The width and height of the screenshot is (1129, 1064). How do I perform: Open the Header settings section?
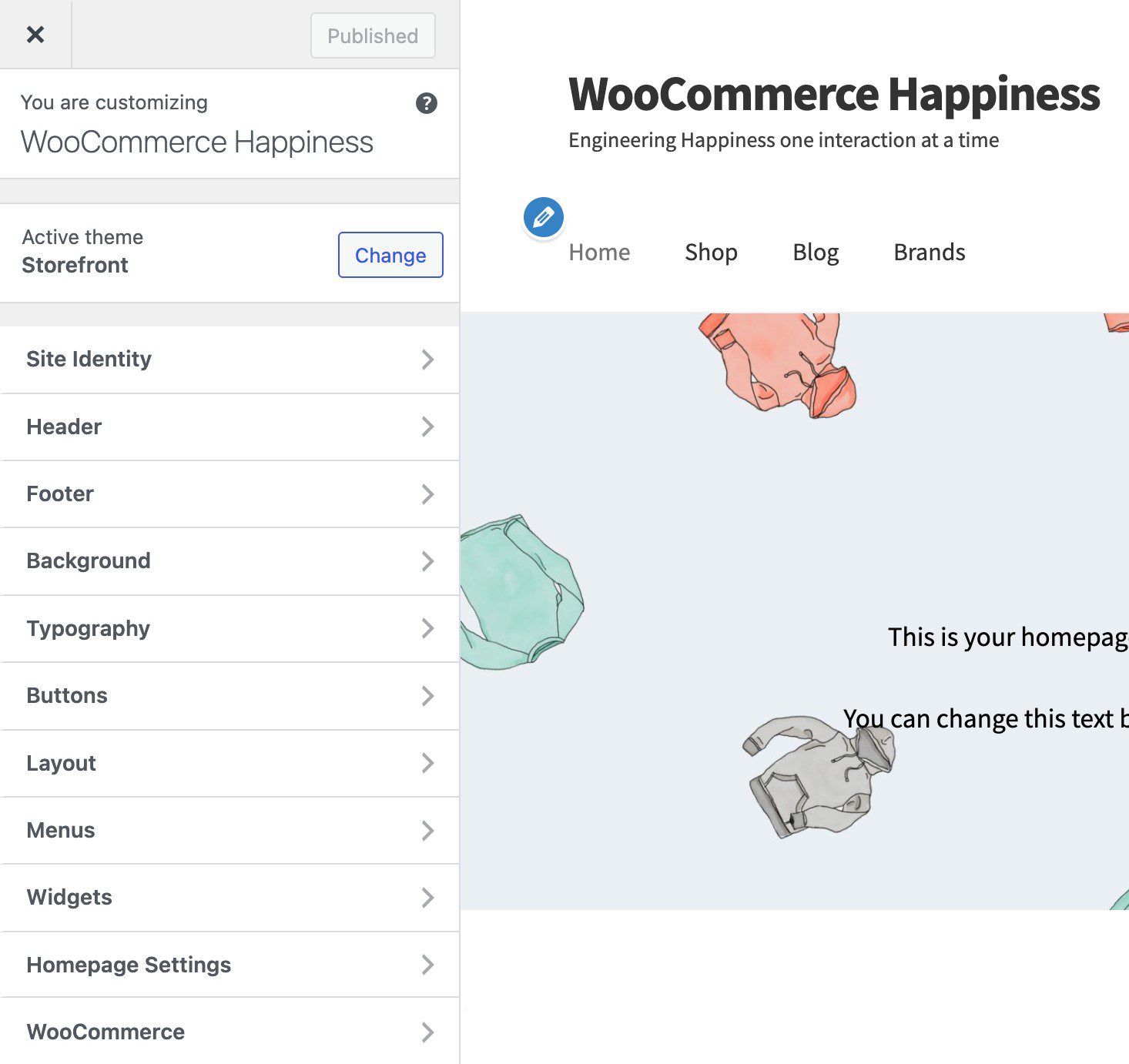tap(229, 427)
